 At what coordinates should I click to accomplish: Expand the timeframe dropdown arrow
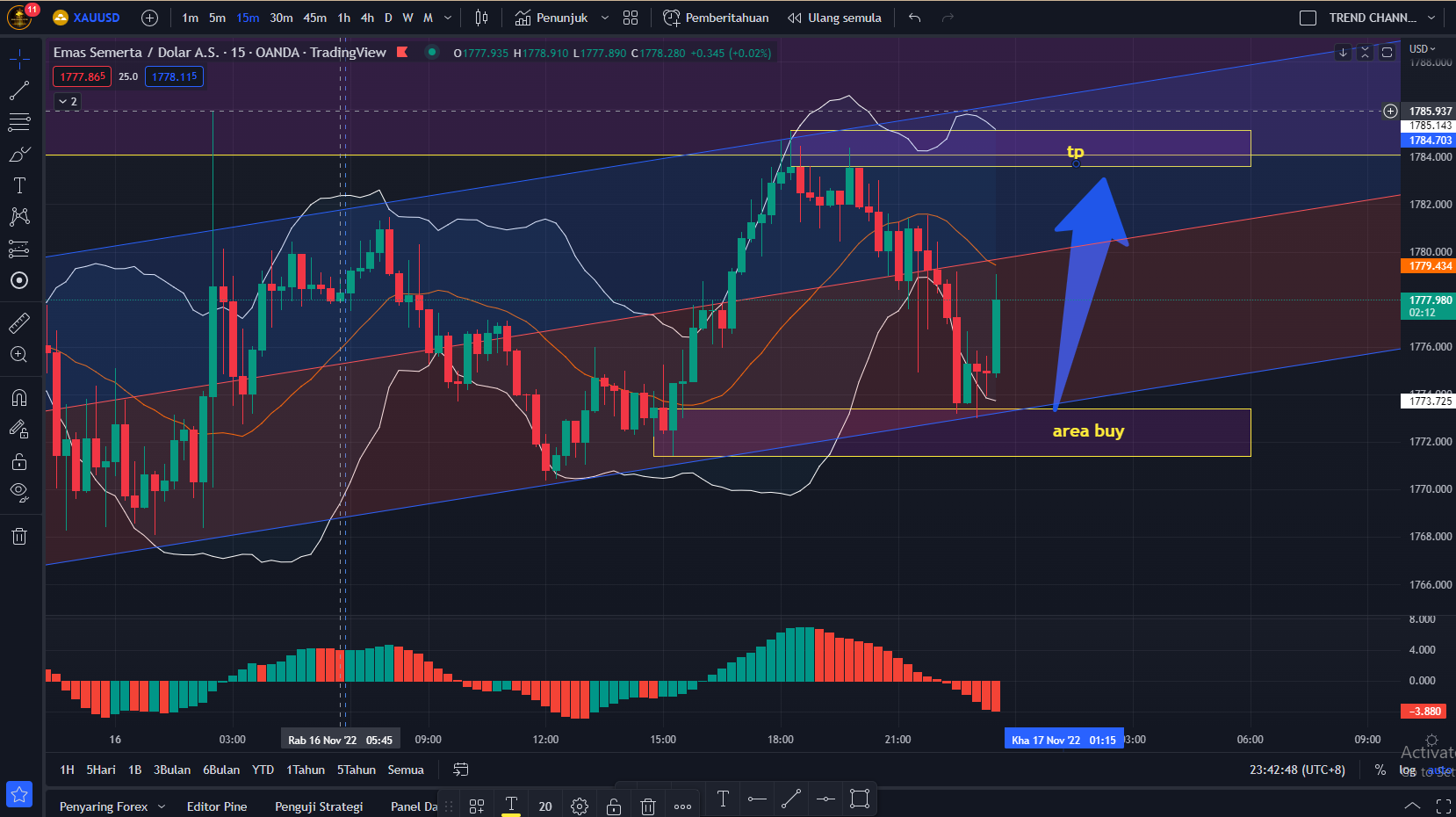tap(448, 18)
